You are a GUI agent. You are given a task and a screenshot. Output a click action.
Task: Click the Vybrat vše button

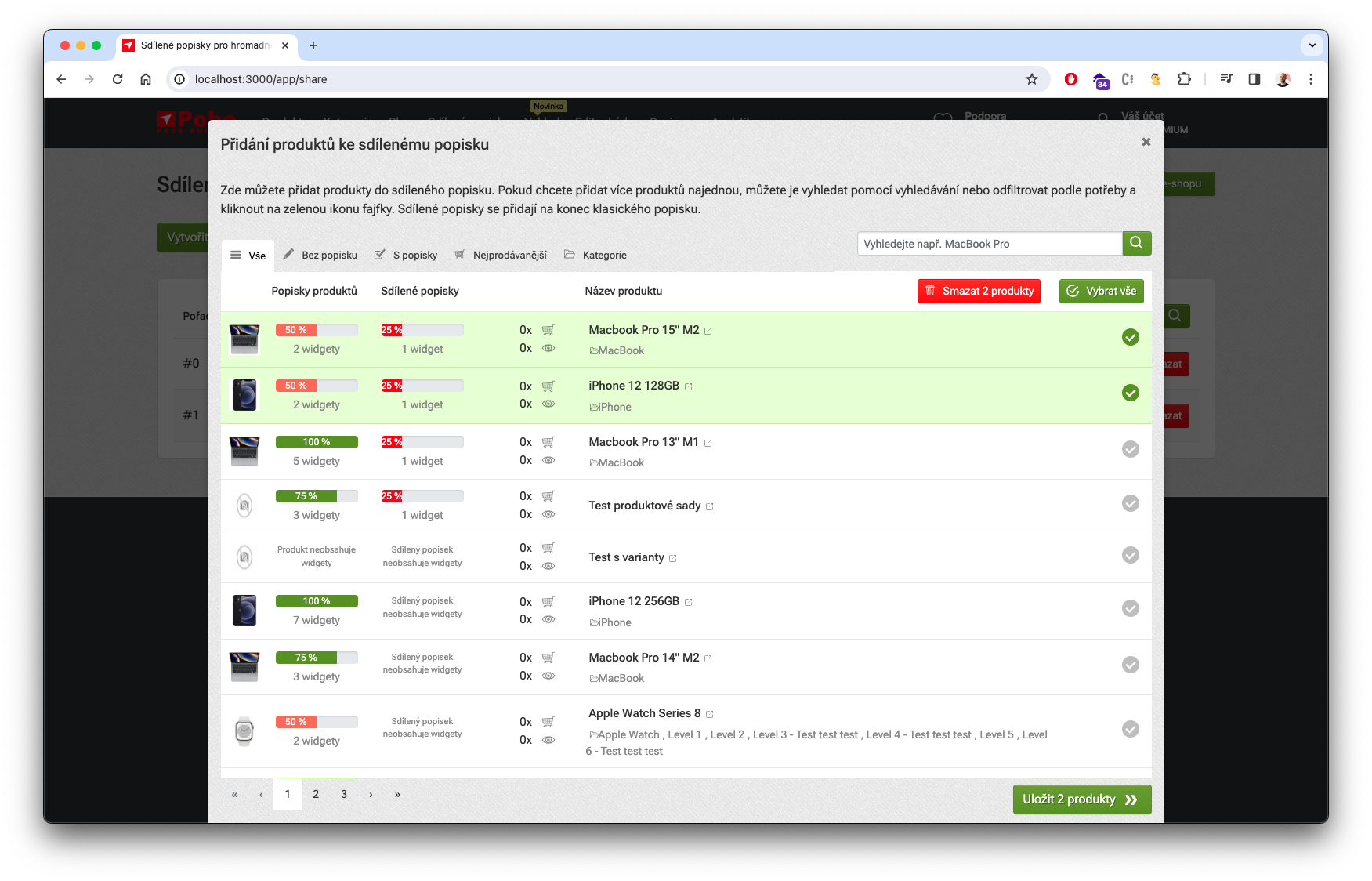[x=1101, y=291]
